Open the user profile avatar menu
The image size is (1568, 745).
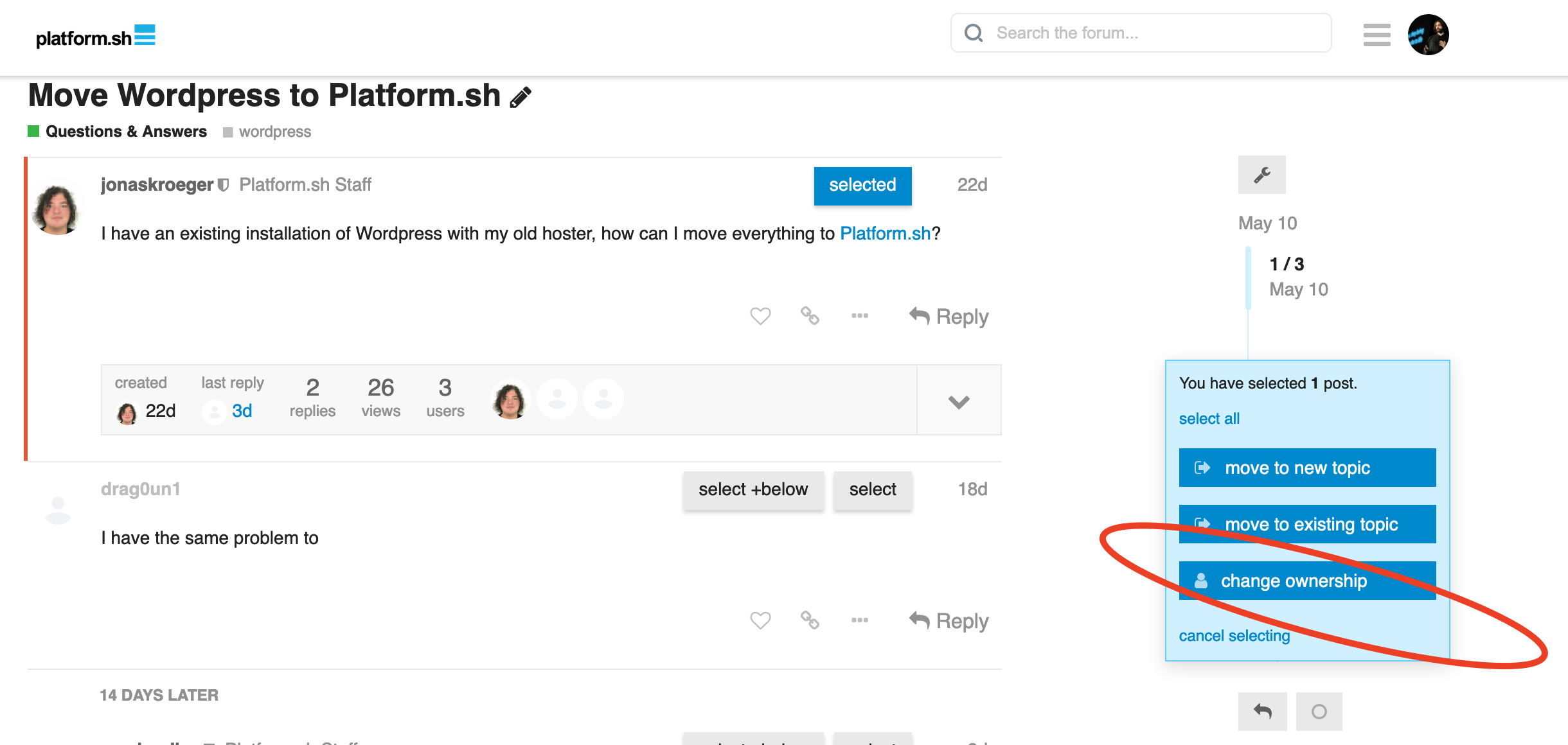pyautogui.click(x=1428, y=35)
